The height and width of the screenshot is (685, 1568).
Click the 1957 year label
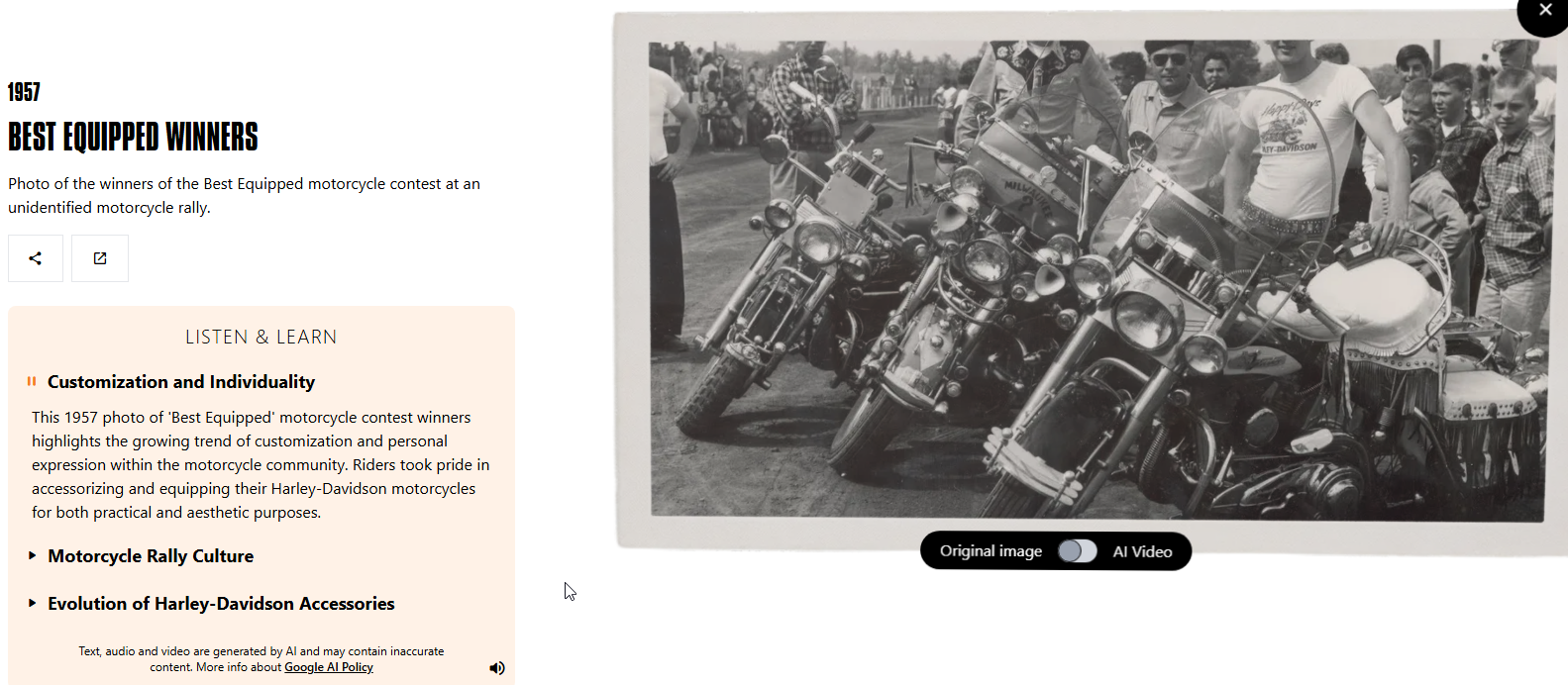tap(24, 92)
